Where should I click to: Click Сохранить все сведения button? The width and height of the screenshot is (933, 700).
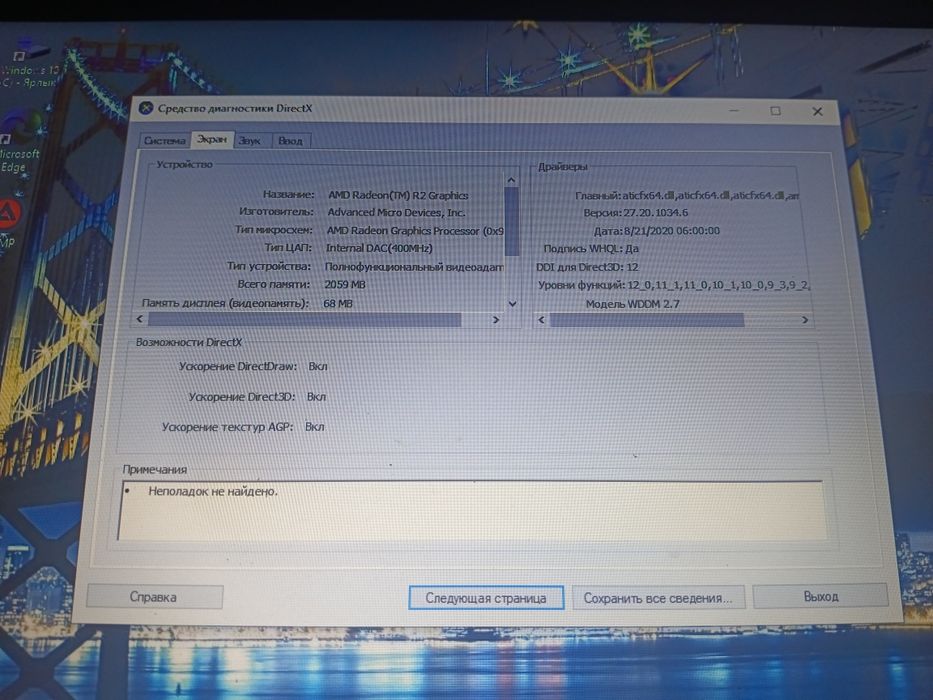tap(658, 598)
